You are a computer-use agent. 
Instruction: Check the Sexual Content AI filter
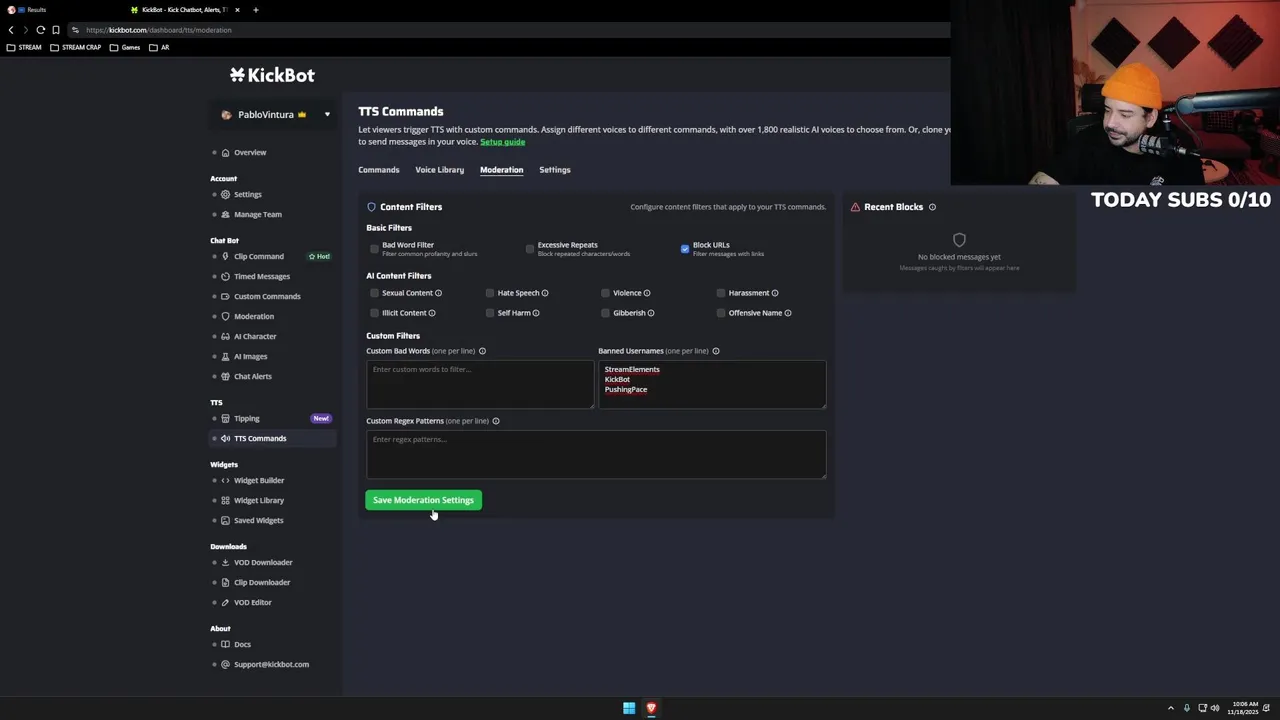(374, 293)
